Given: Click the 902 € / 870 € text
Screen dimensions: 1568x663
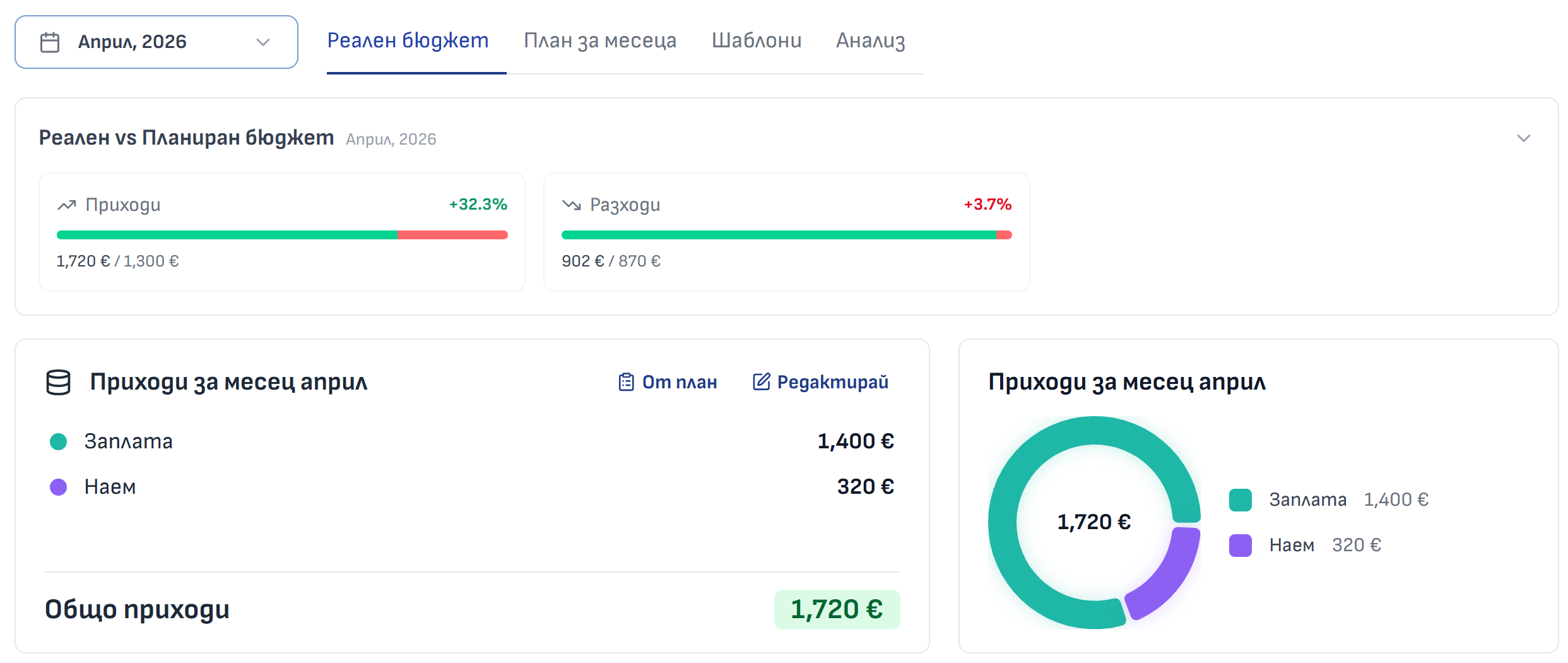Looking at the screenshot, I should click(611, 261).
